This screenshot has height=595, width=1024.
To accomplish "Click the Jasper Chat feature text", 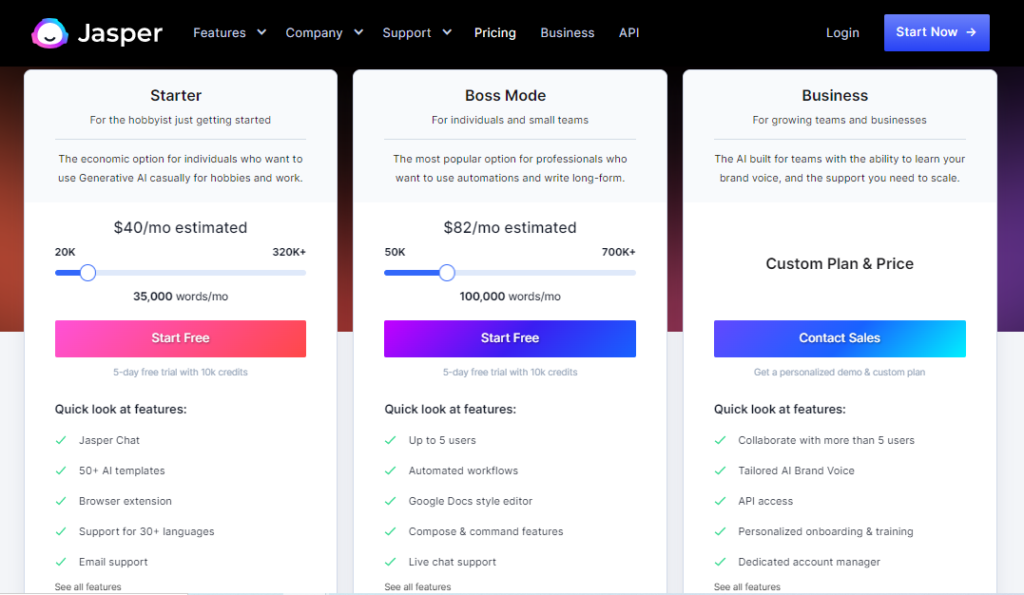I will pos(109,440).
